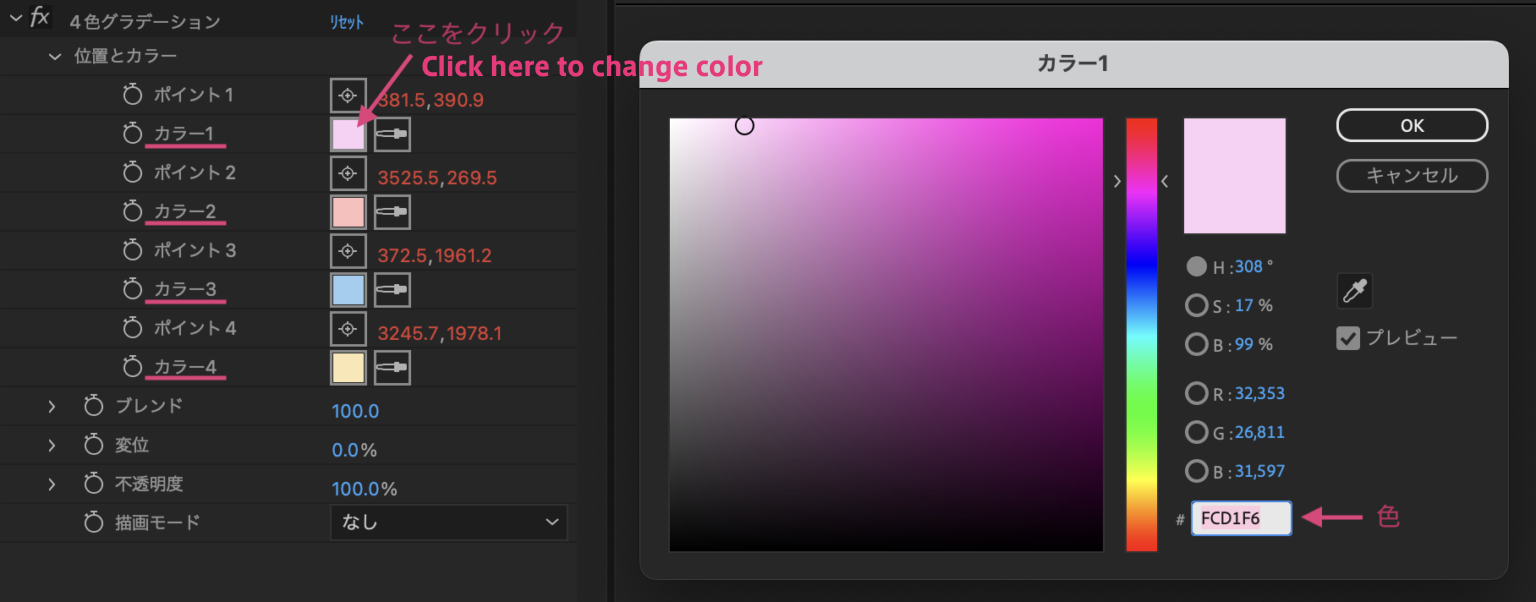Screen dimensions: 1536x602
Task: Expand the ブレンド property
Action: [52, 406]
